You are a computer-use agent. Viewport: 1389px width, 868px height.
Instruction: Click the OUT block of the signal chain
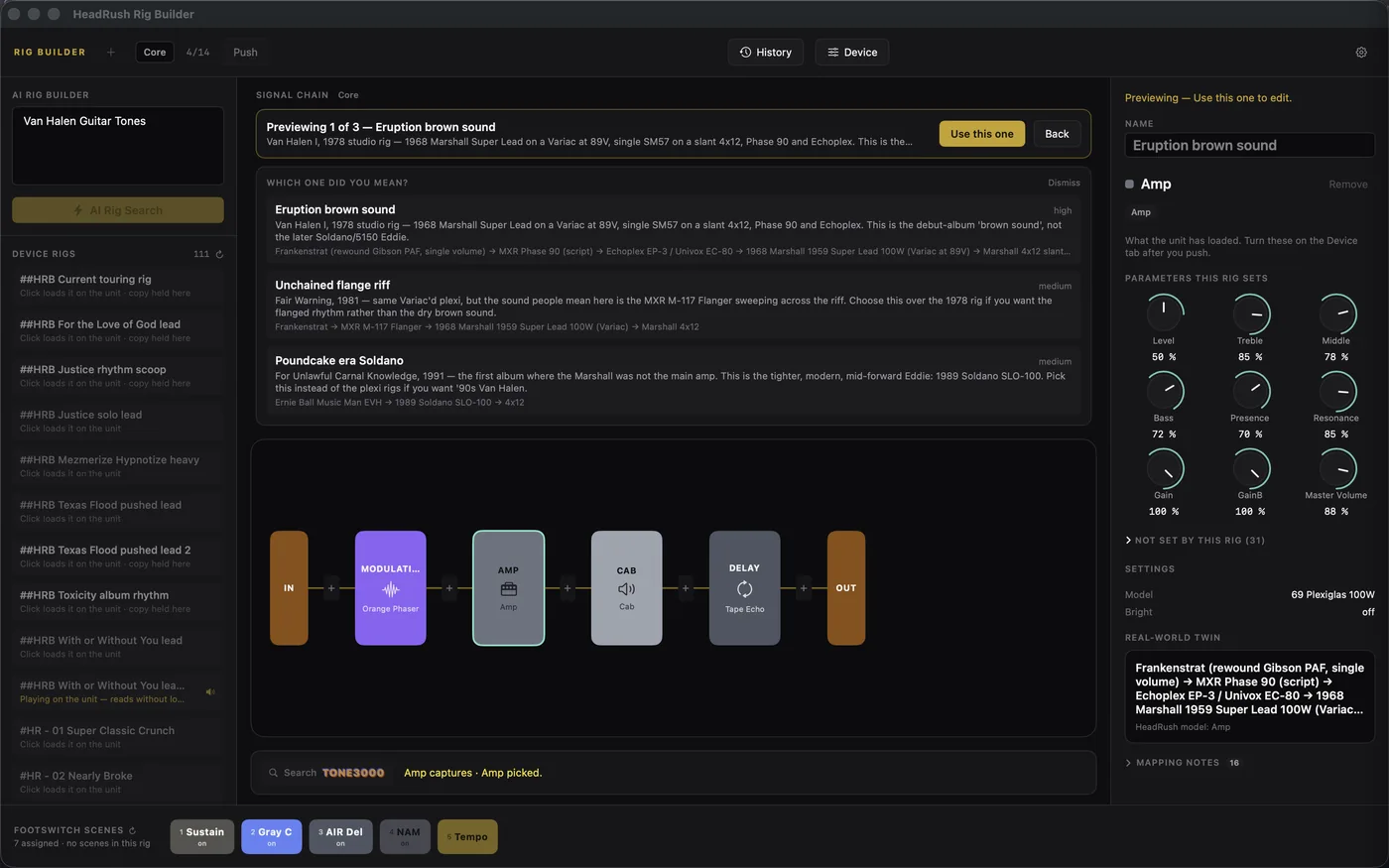click(846, 588)
